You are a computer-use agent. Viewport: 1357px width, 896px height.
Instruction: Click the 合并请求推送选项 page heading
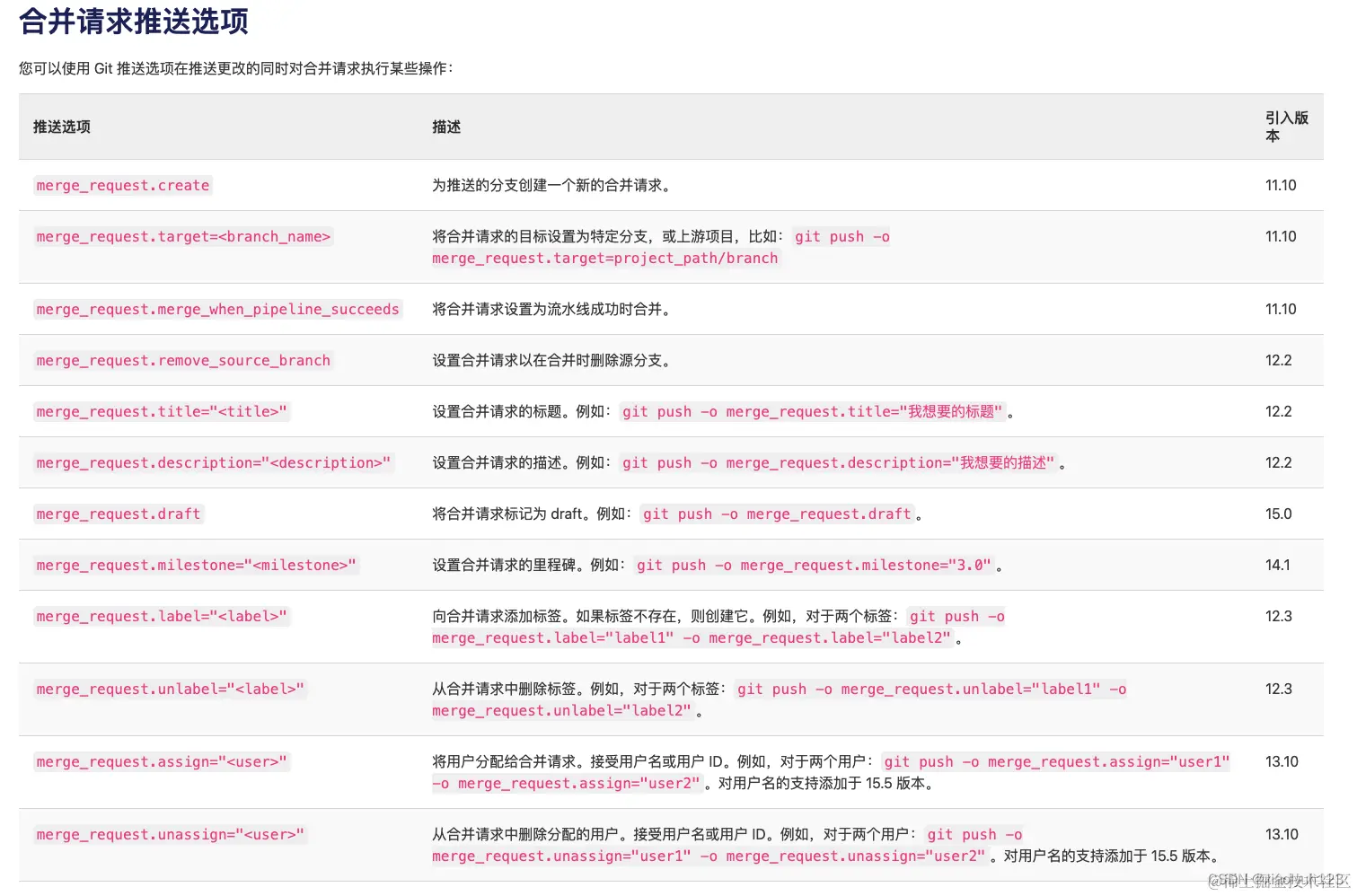pos(134,20)
